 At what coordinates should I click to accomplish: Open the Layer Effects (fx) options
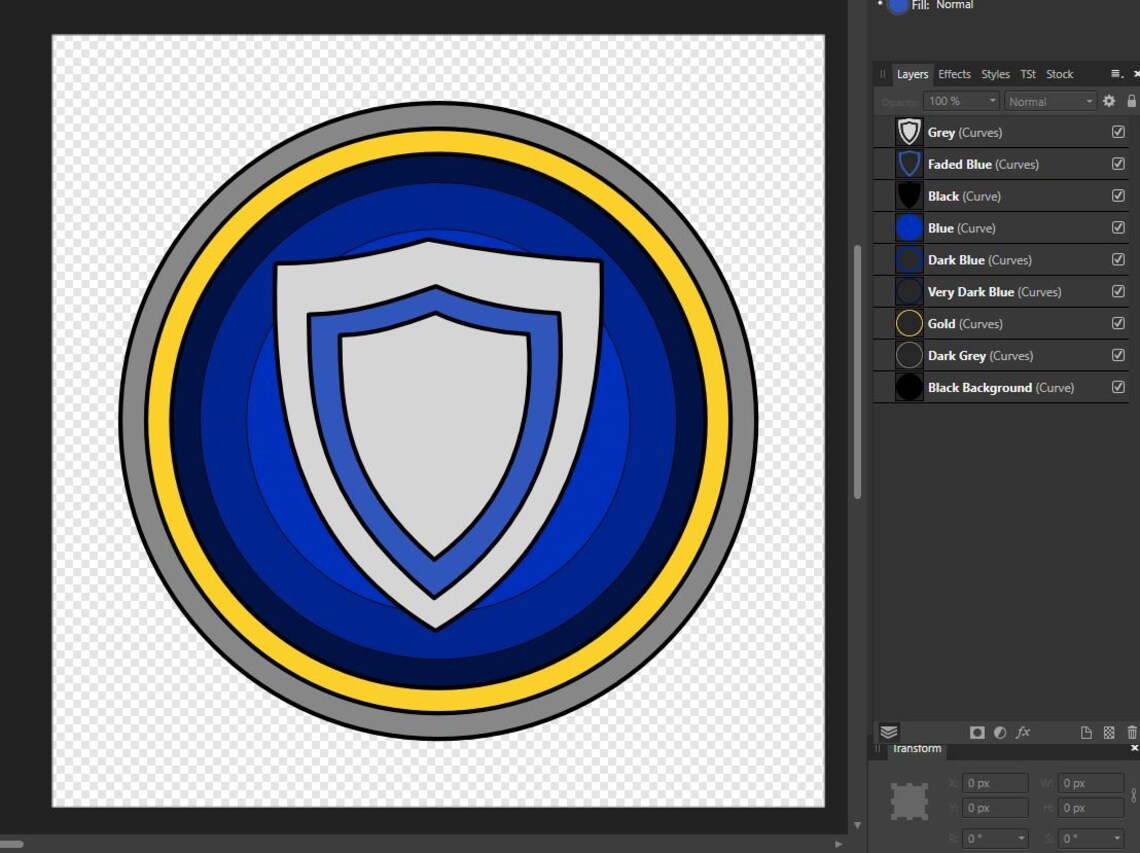(1023, 732)
